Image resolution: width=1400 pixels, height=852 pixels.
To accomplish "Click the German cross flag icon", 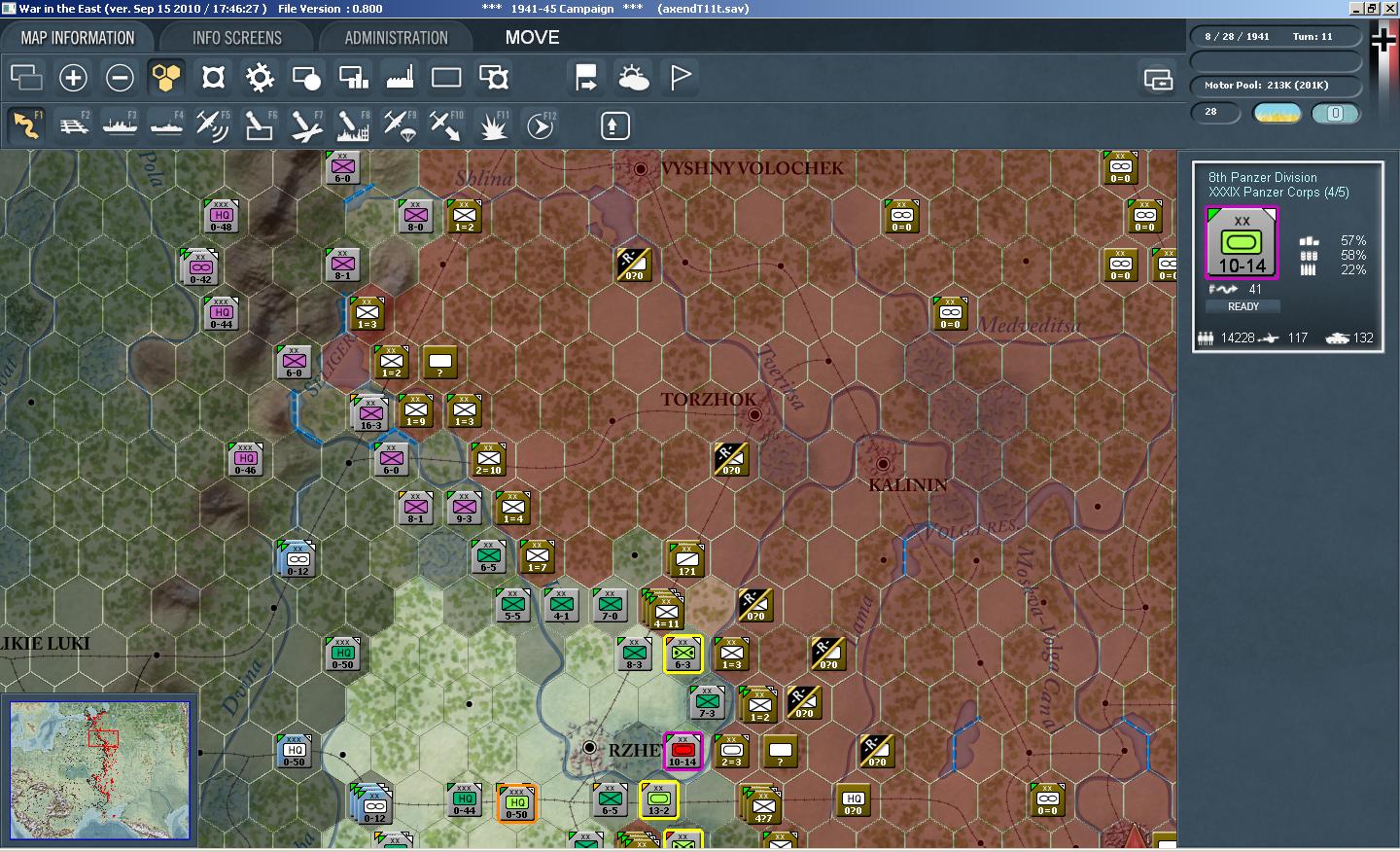I will [1383, 39].
